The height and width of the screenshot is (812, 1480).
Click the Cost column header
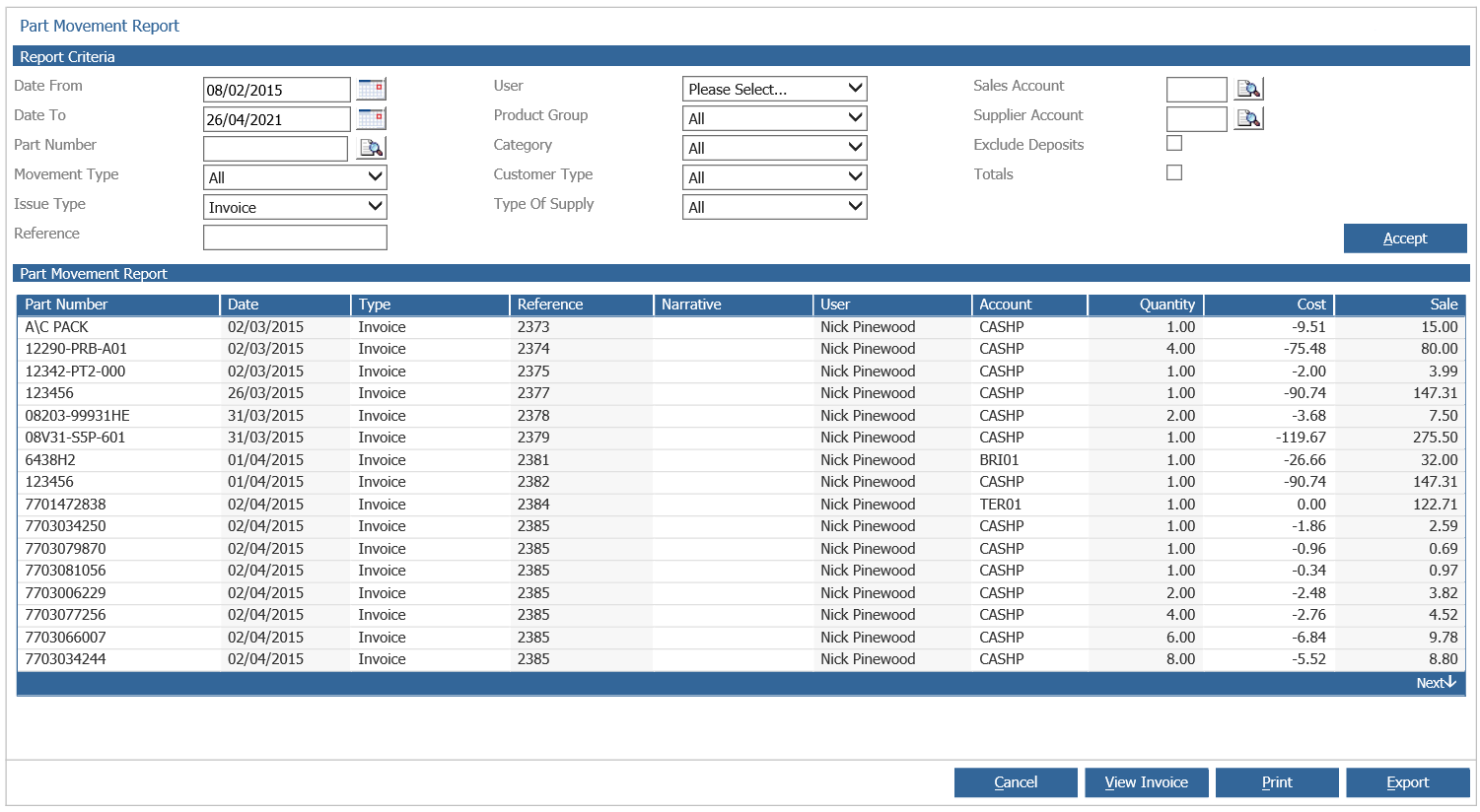coord(1269,304)
